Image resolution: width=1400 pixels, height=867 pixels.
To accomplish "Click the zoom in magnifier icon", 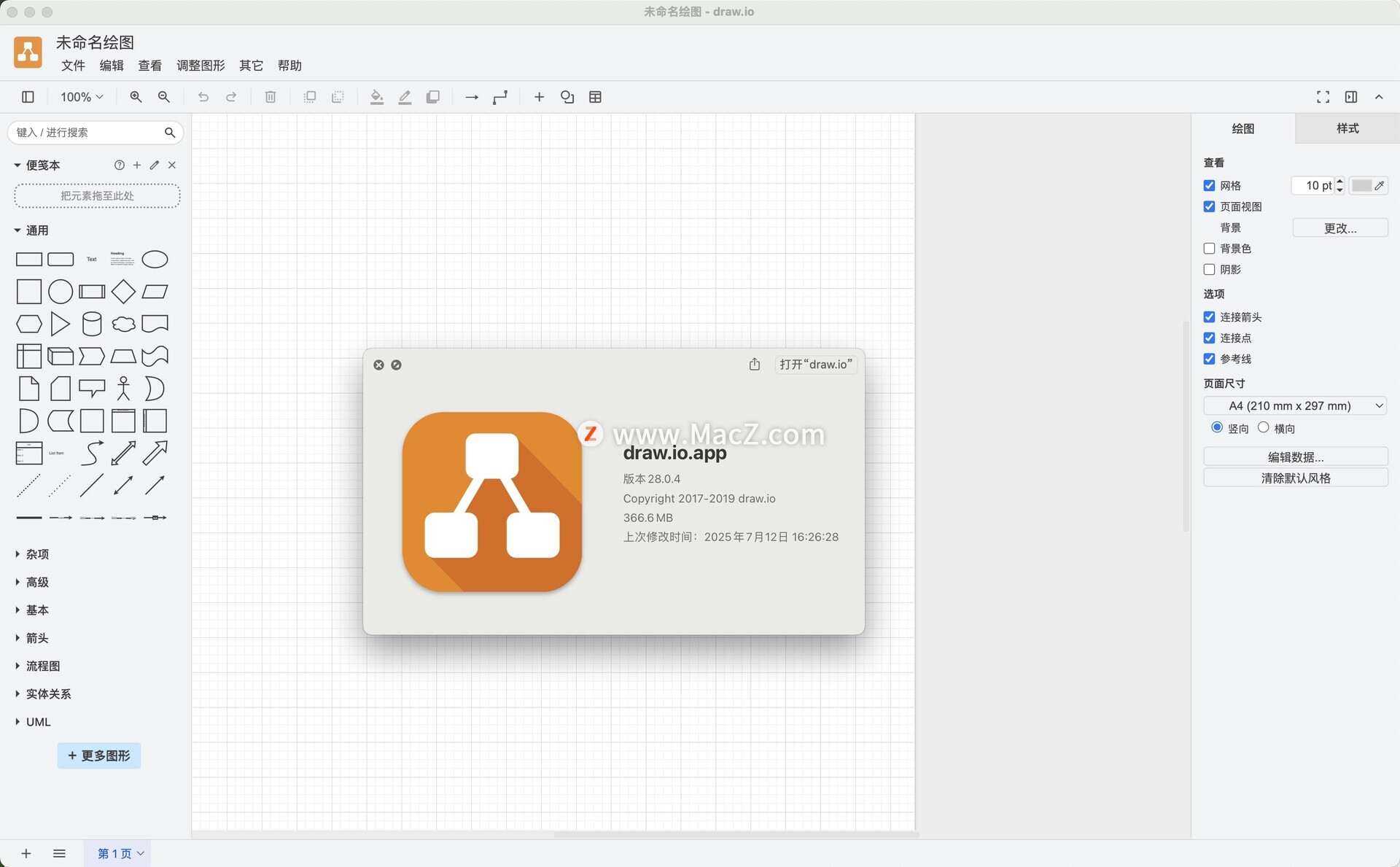I will point(136,97).
